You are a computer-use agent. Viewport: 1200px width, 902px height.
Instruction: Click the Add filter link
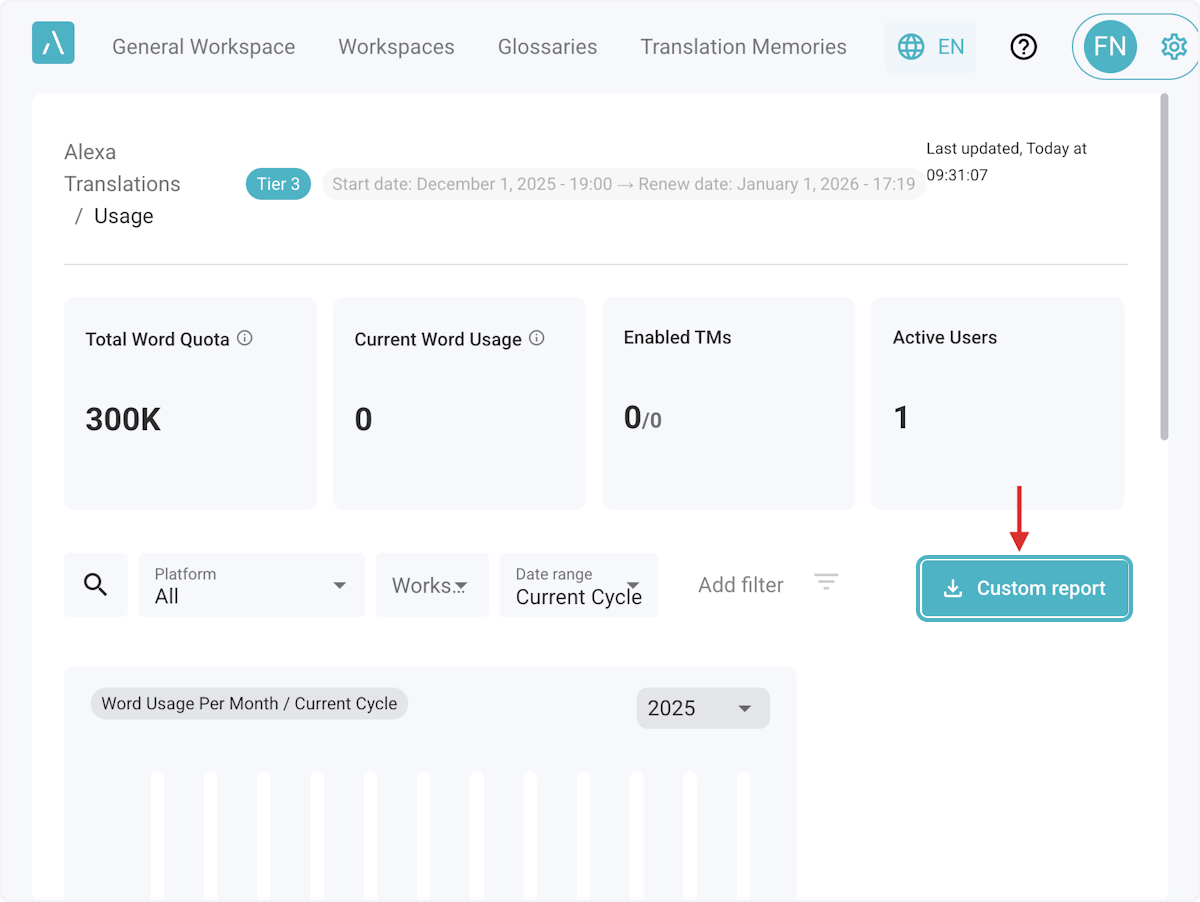pos(740,585)
